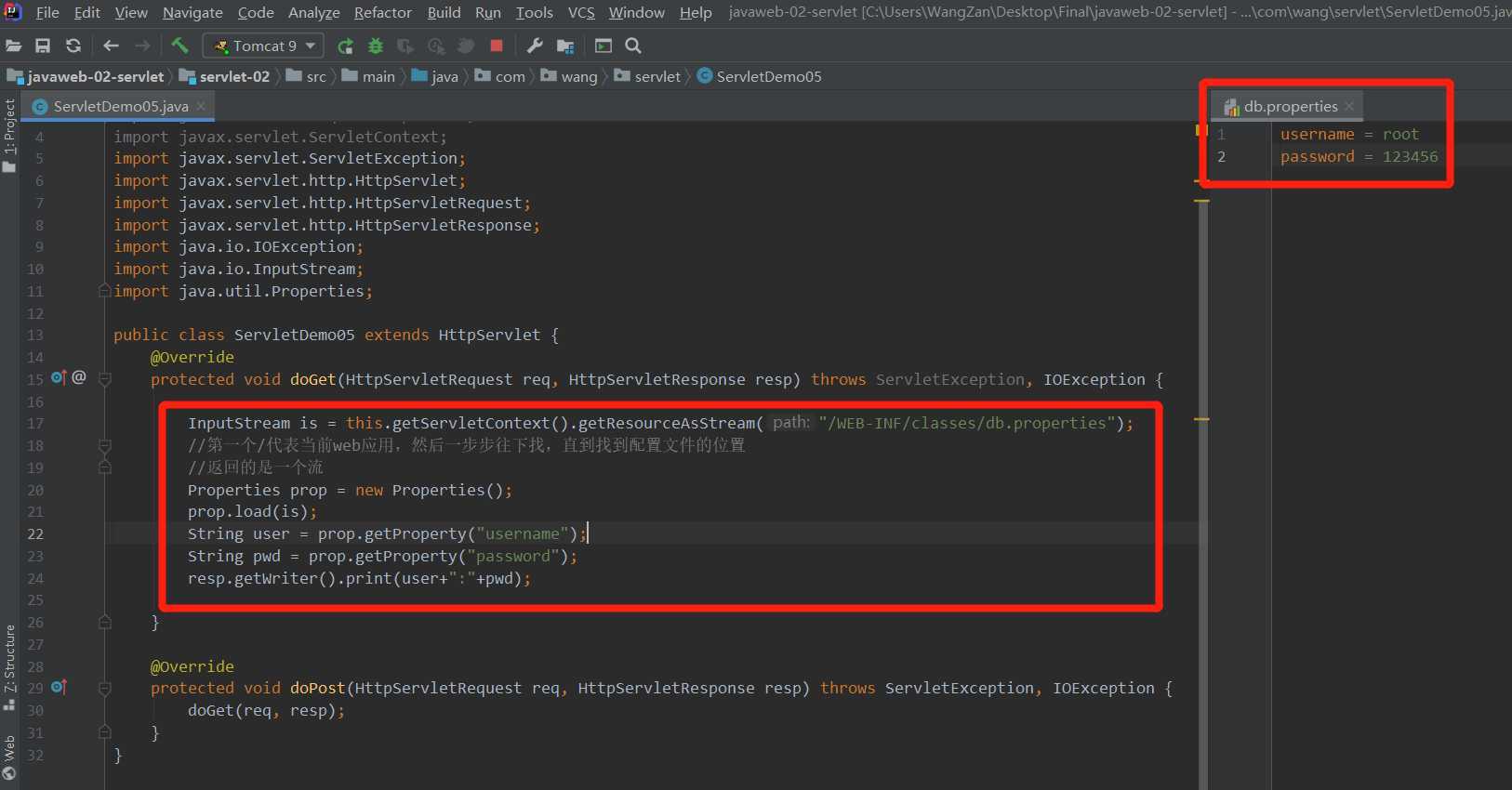This screenshot has width=1512, height=790.
Task: Open the Build menu
Action: point(444,12)
